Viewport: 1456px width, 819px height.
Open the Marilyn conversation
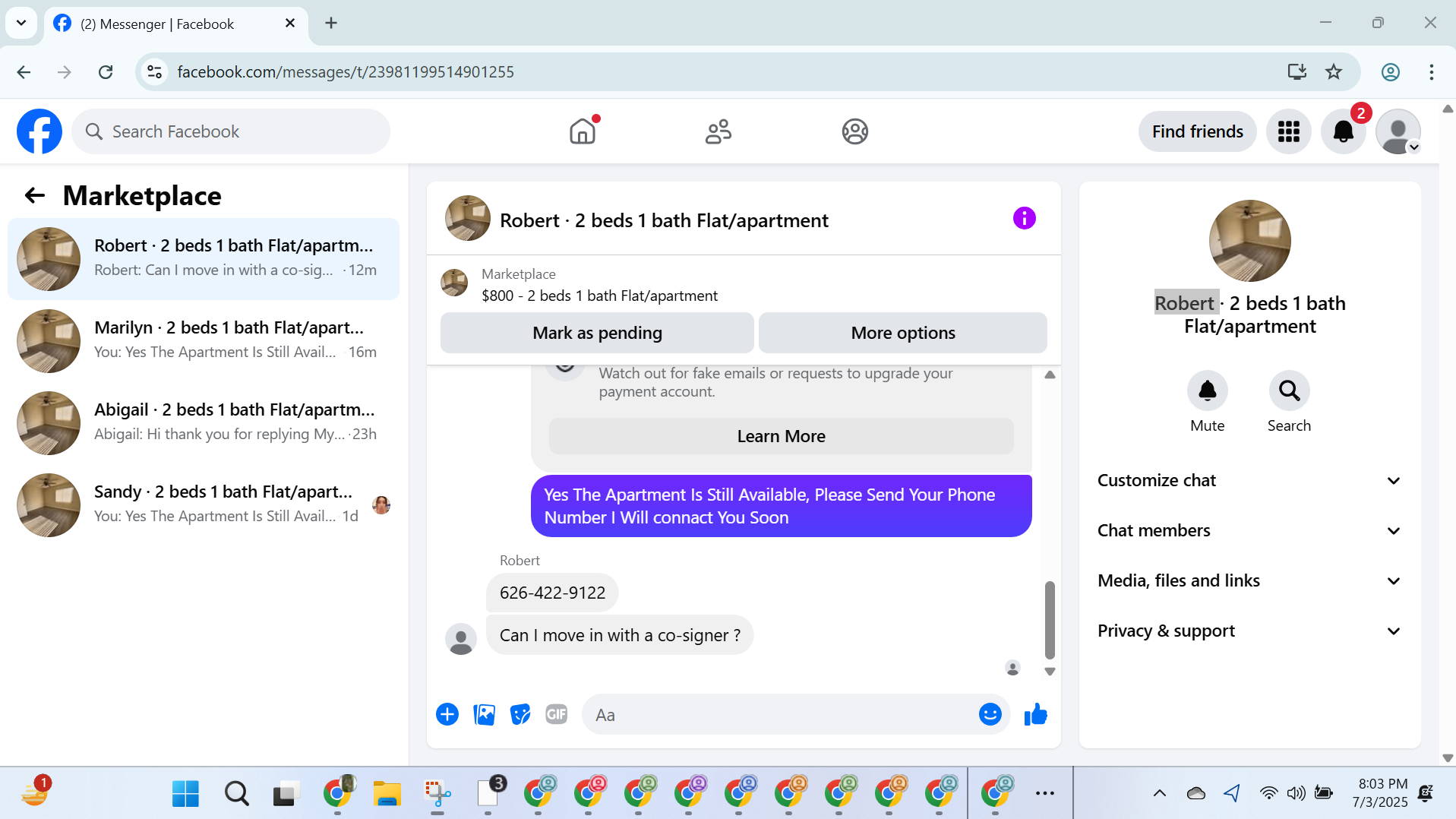point(203,340)
